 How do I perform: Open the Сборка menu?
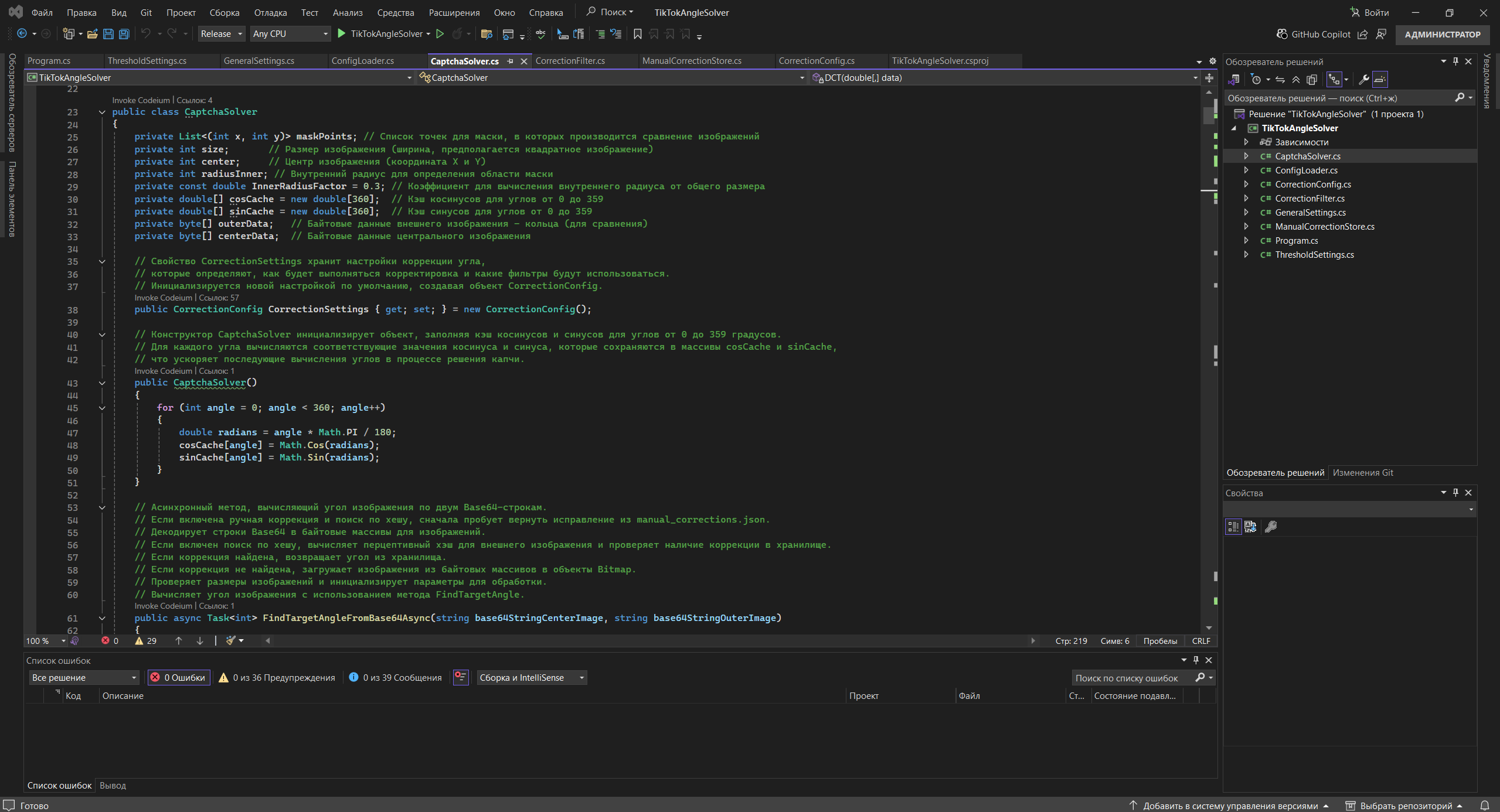pos(224,12)
